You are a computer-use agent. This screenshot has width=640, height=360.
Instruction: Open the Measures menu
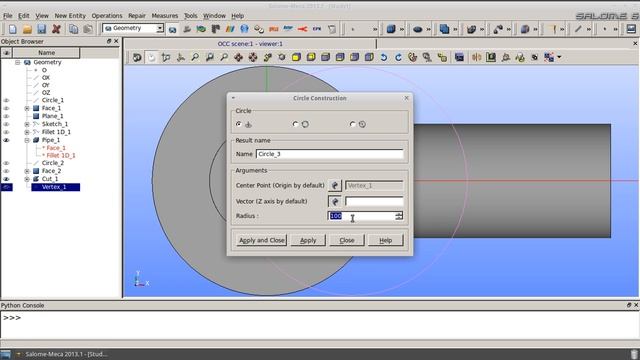pyautogui.click(x=164, y=16)
